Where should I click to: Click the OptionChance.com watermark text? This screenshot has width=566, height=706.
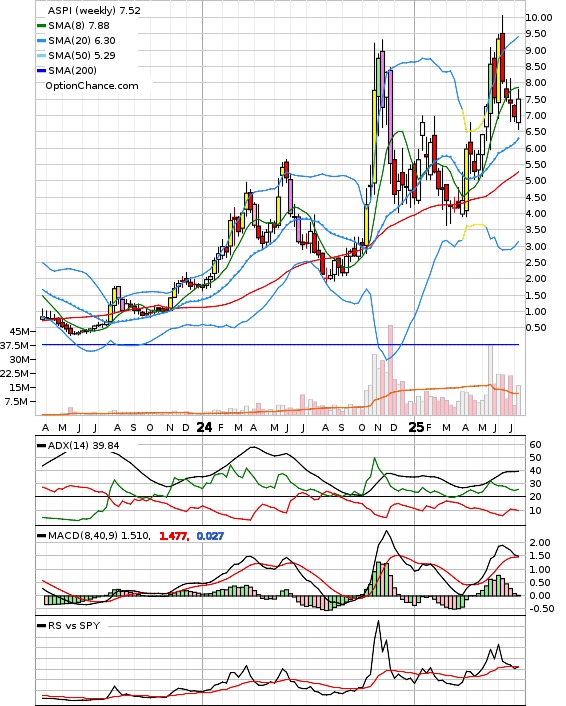tap(92, 86)
